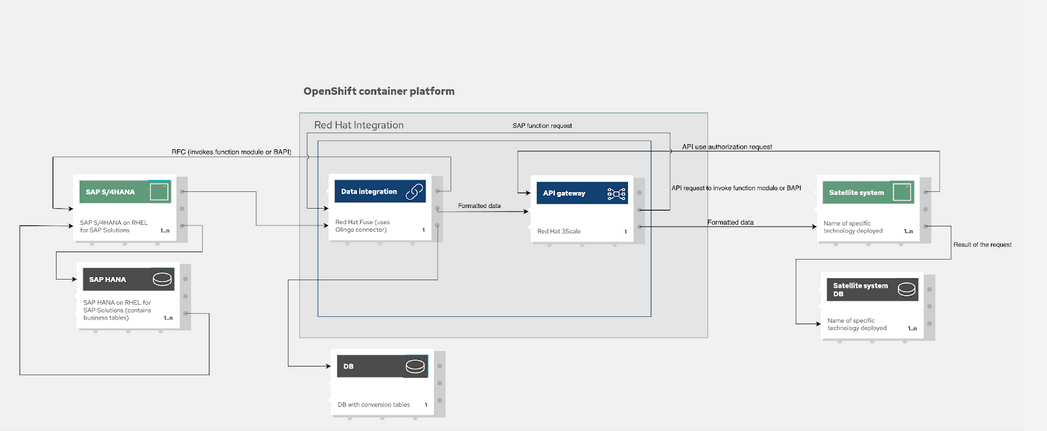Click the OpenShift container platform heading
1047x431 pixels.
point(379,91)
